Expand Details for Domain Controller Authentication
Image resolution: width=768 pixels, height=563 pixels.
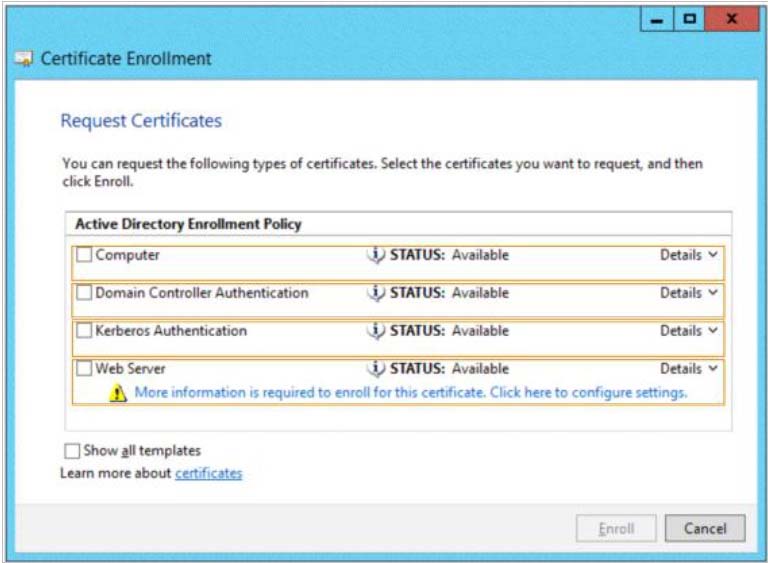[x=689, y=293]
